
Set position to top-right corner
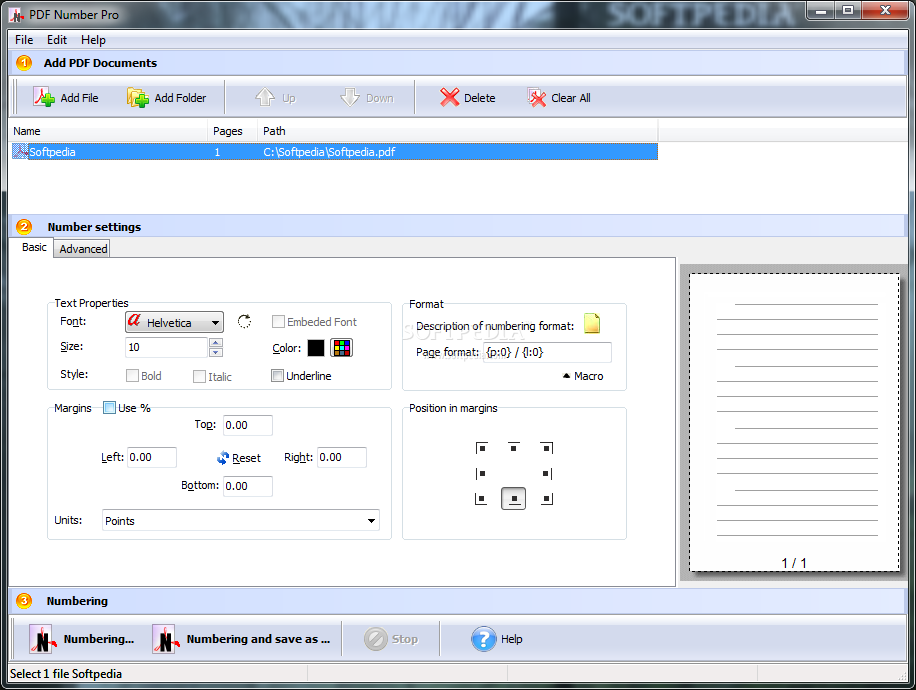(546, 448)
